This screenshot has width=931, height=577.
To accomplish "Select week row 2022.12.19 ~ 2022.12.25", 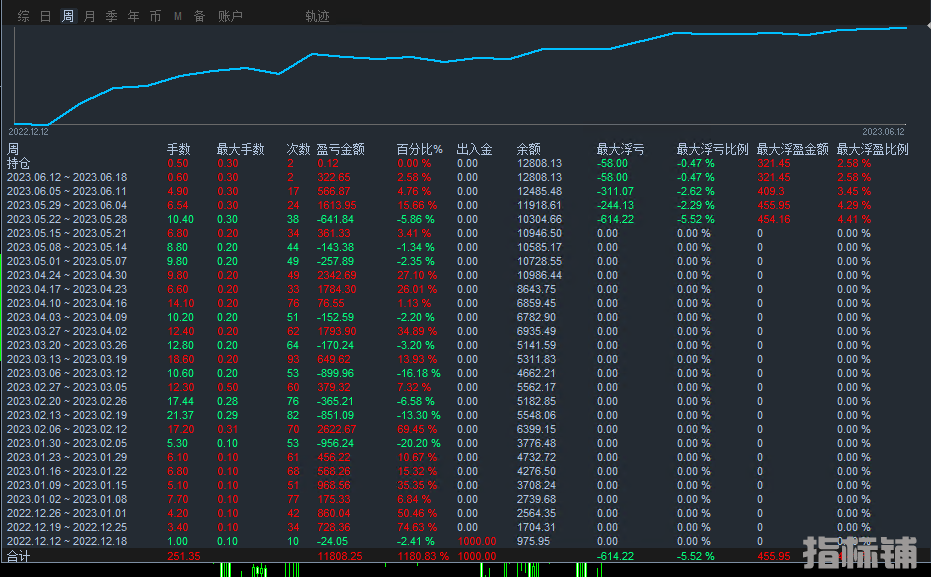I will (67, 527).
